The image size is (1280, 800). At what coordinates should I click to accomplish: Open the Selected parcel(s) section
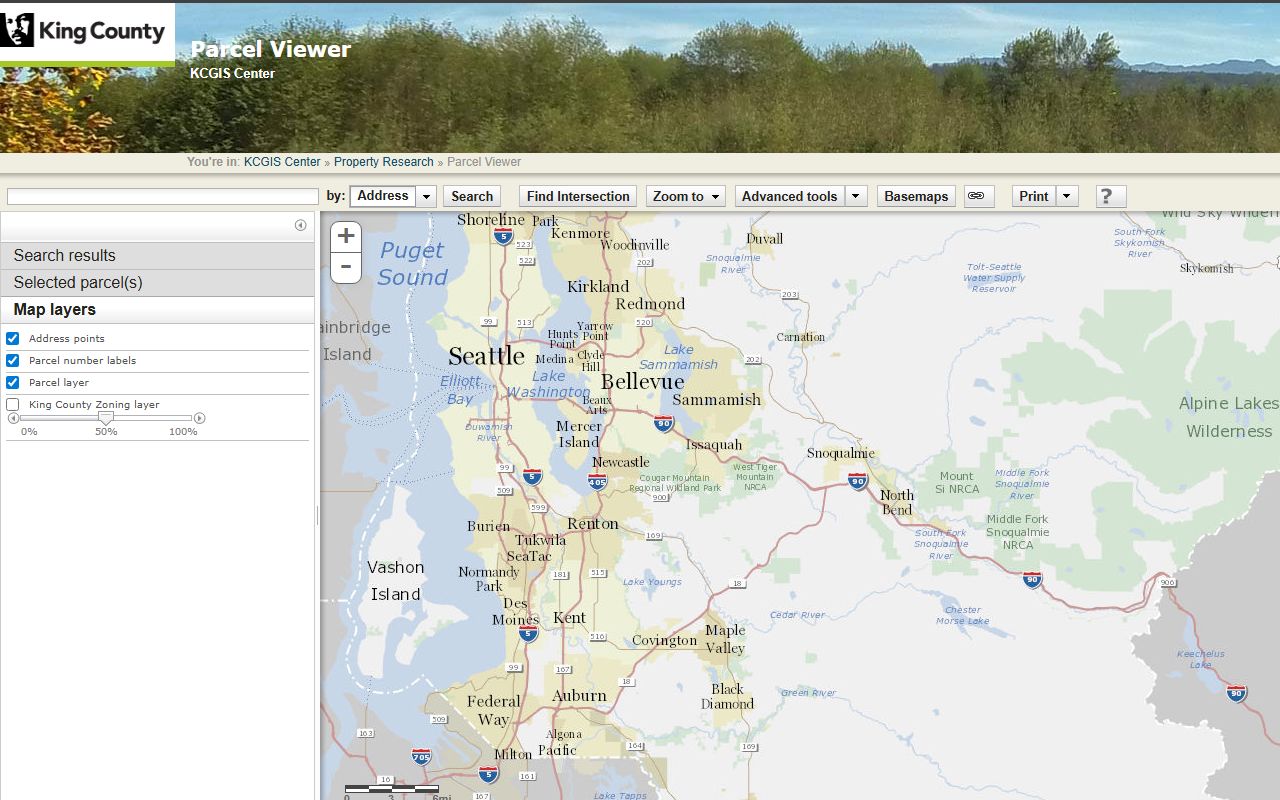(x=157, y=282)
